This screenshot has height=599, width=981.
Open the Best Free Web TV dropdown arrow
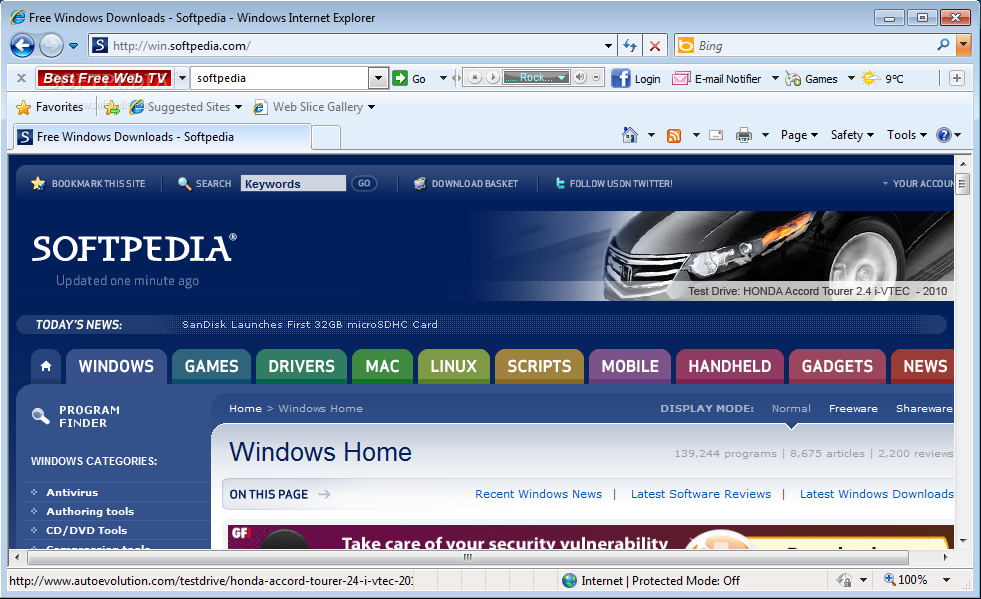(x=182, y=78)
